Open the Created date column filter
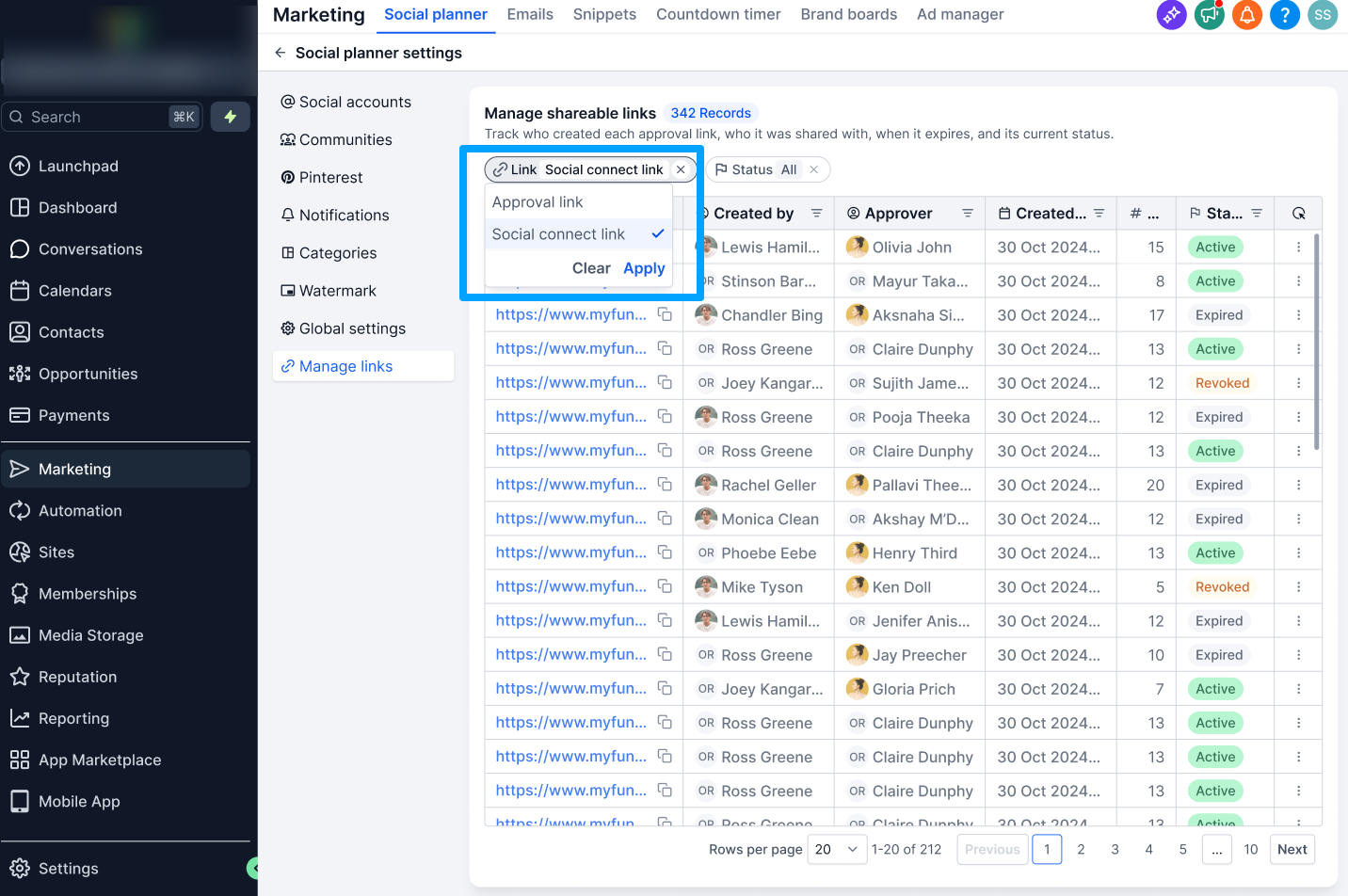1348x896 pixels. 1099,214
